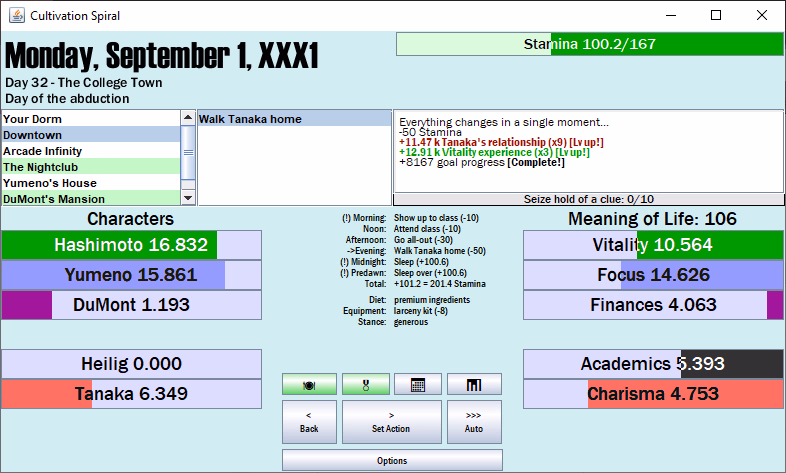Select the Hashimoto character bar

131,246
